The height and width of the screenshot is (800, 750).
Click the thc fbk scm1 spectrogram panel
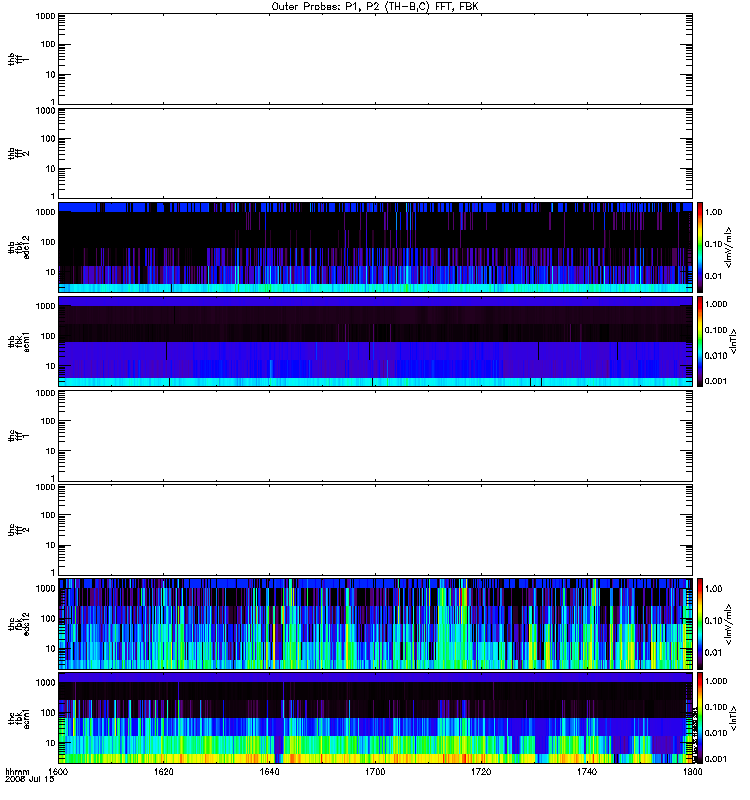pyautogui.click(x=376, y=718)
